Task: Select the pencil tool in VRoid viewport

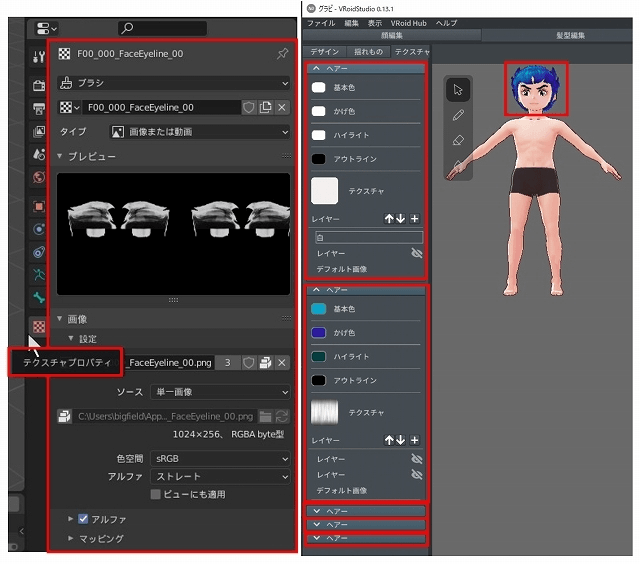Action: tap(458, 115)
